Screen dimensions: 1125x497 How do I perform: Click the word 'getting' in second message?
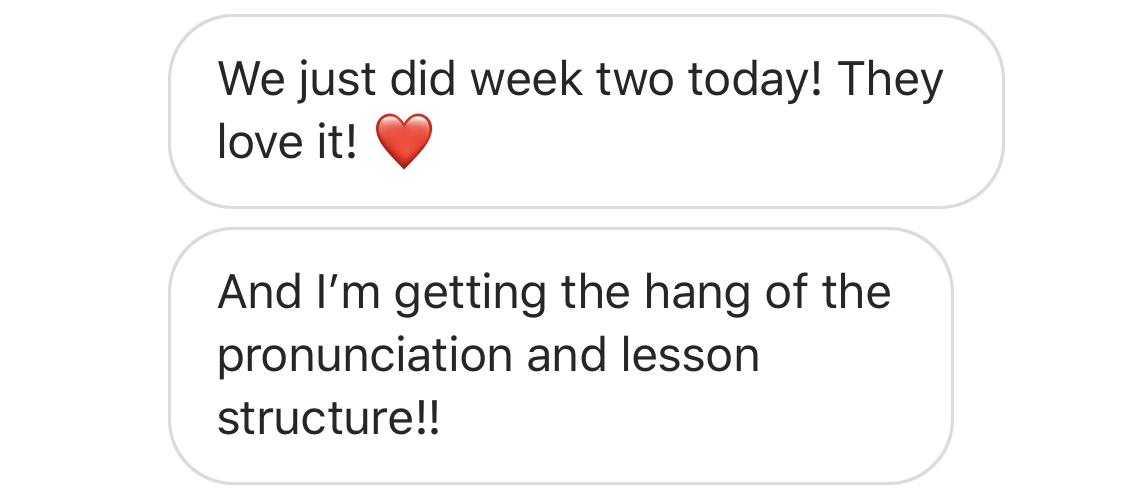pos(470,294)
